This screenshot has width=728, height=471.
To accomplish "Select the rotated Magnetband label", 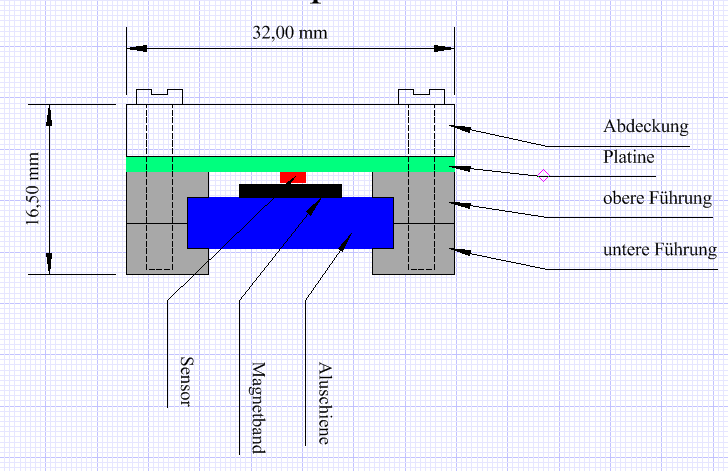I will [x=257, y=407].
